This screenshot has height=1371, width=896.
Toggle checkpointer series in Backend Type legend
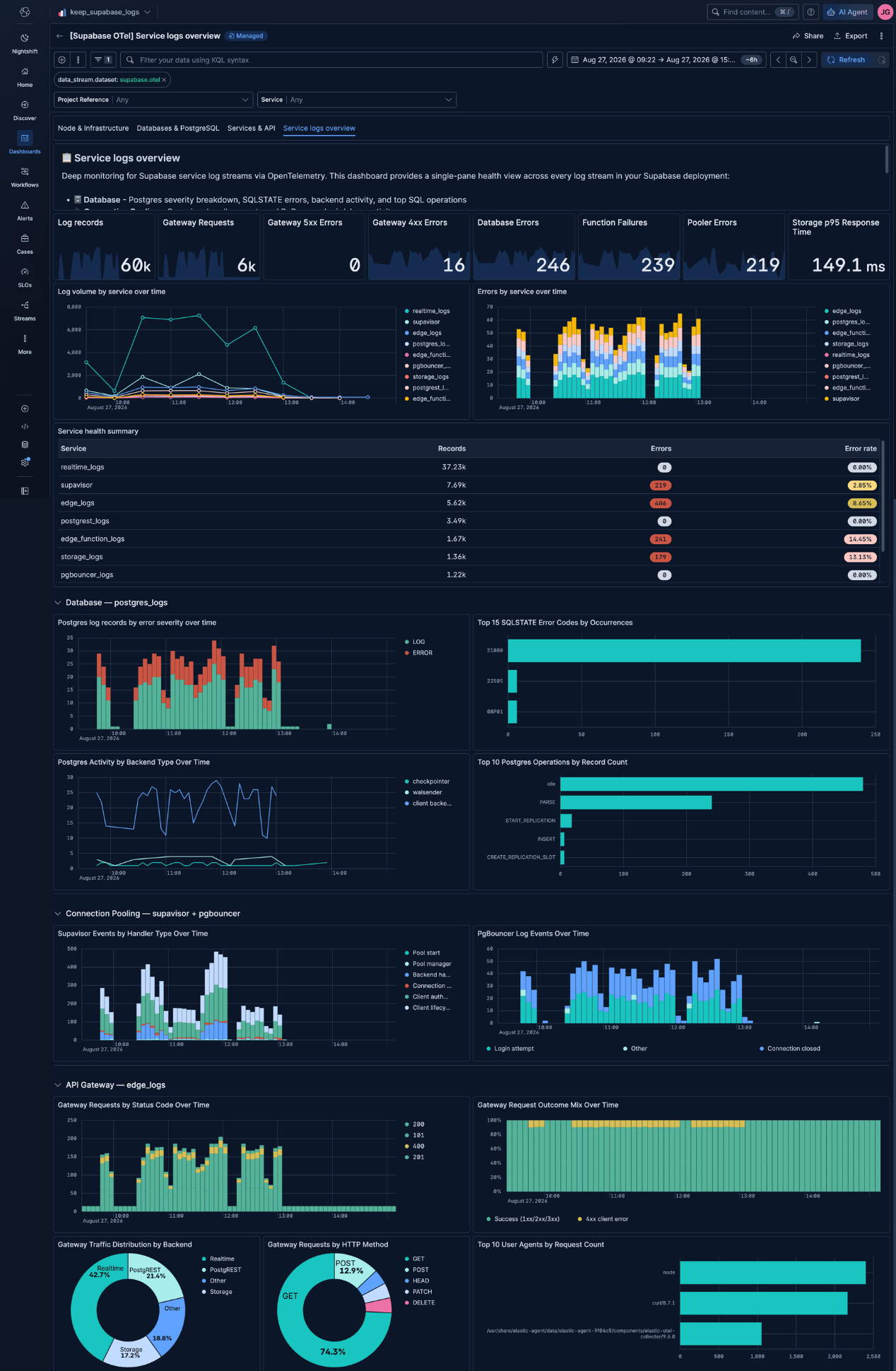coord(431,782)
